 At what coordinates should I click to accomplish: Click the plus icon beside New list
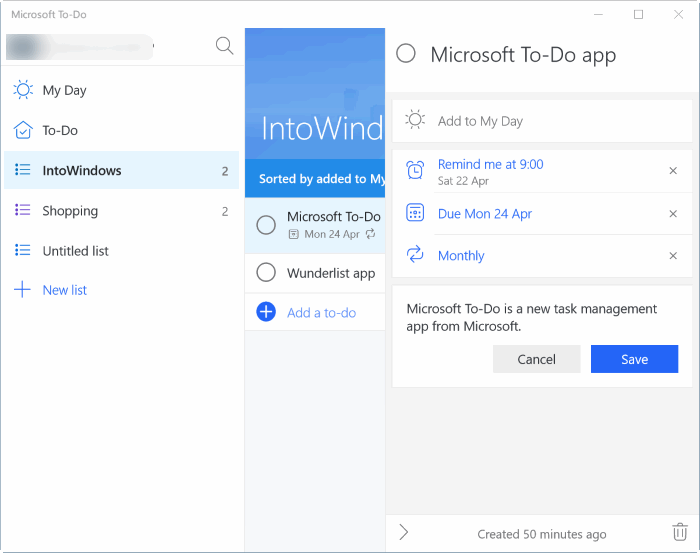click(22, 290)
